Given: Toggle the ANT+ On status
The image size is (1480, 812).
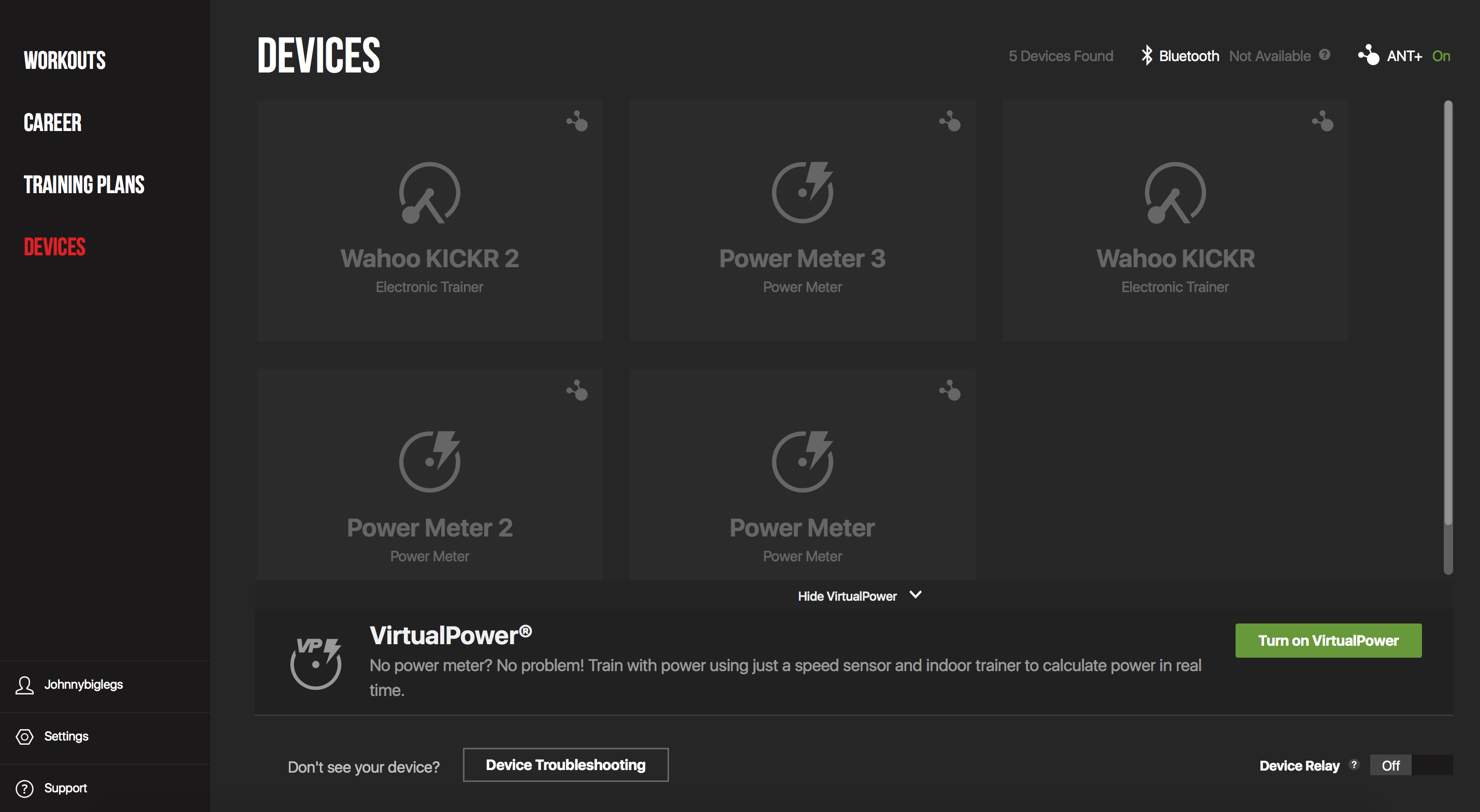Looking at the screenshot, I should (x=1441, y=56).
